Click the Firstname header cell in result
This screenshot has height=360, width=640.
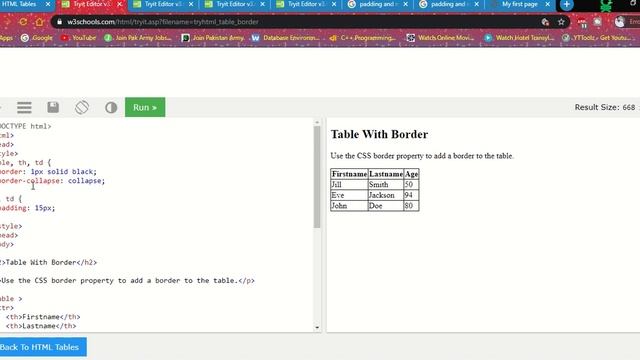click(349, 174)
